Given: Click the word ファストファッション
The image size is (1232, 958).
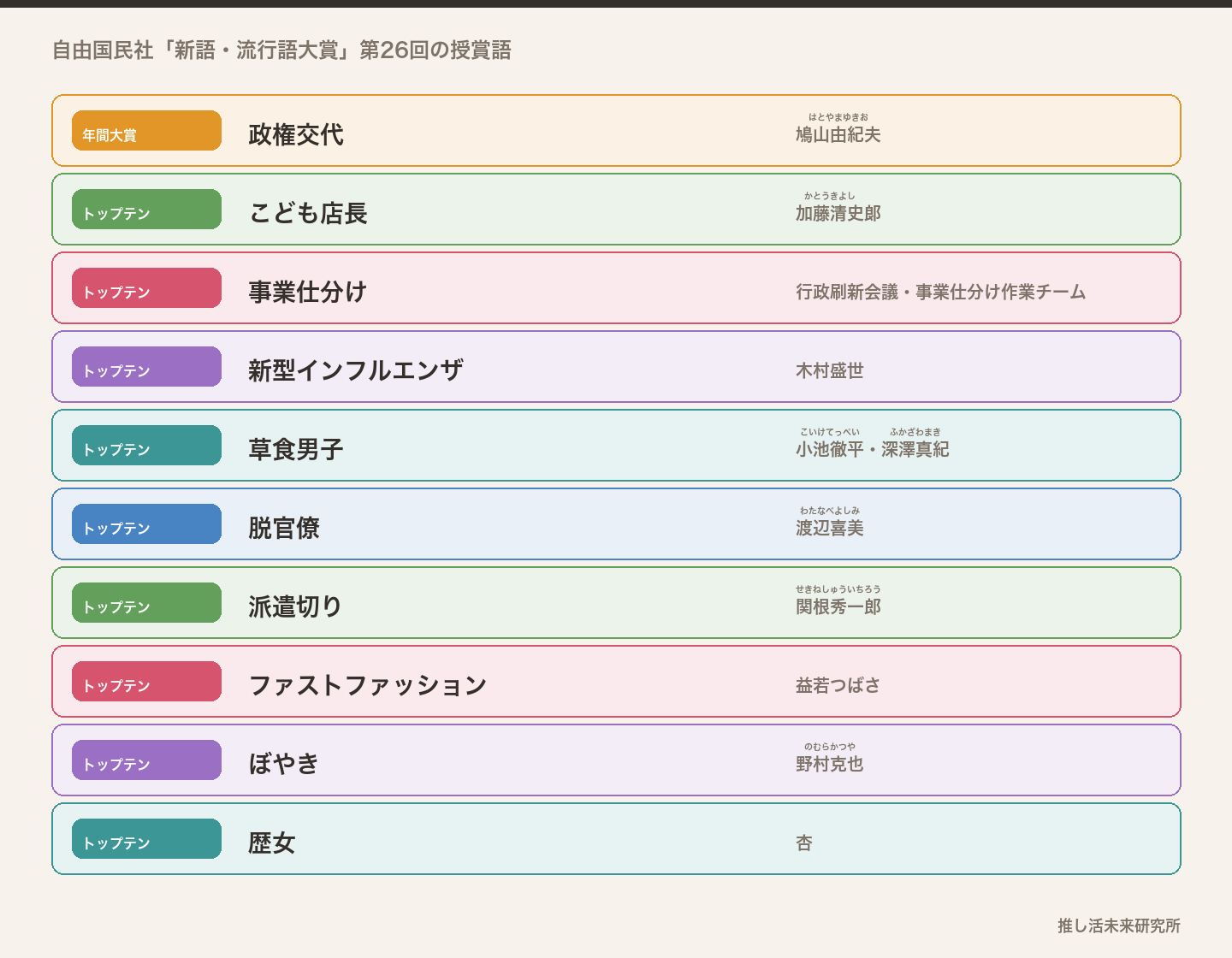Looking at the screenshot, I should (368, 685).
